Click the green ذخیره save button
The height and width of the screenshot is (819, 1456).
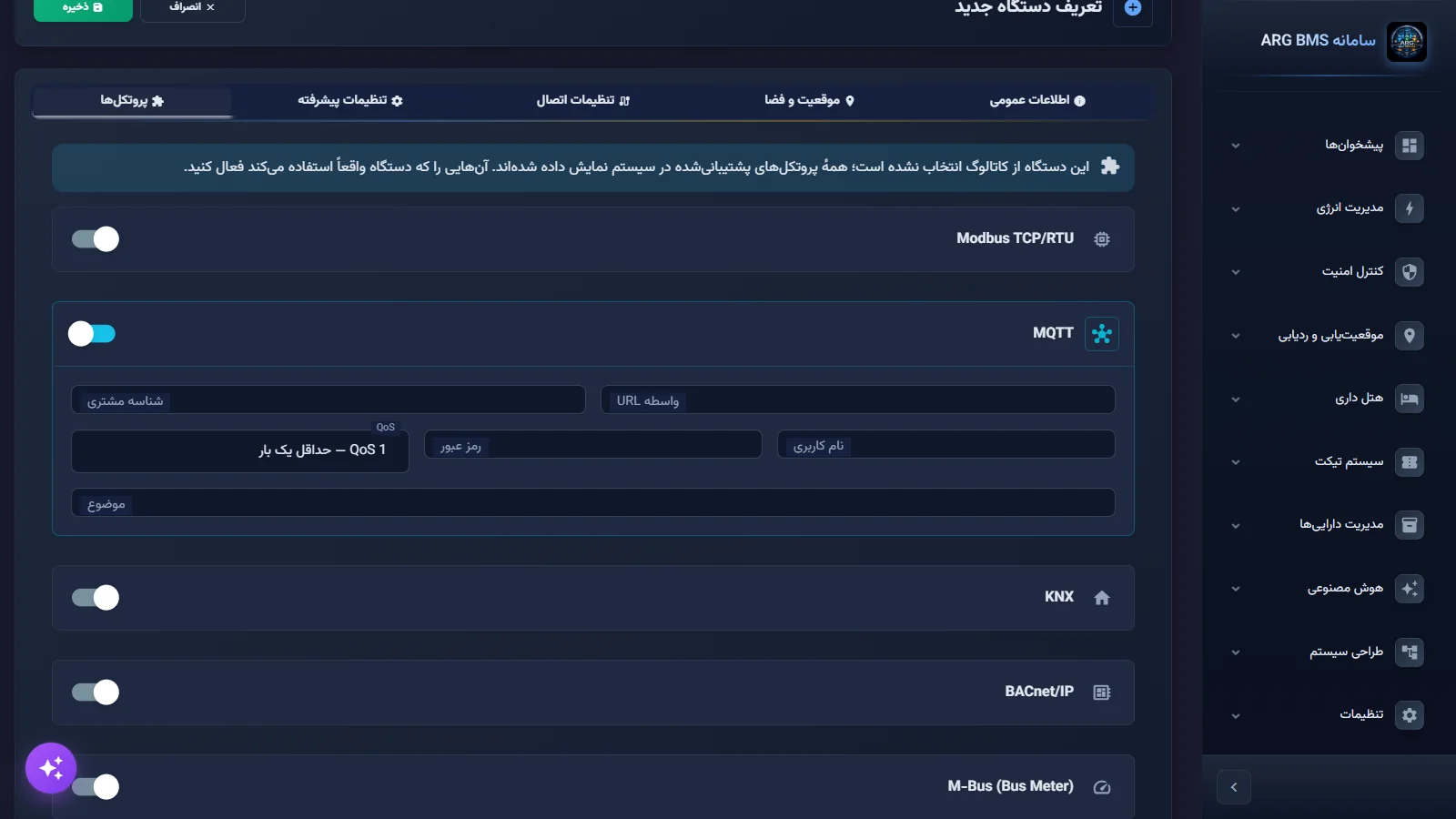83,8
